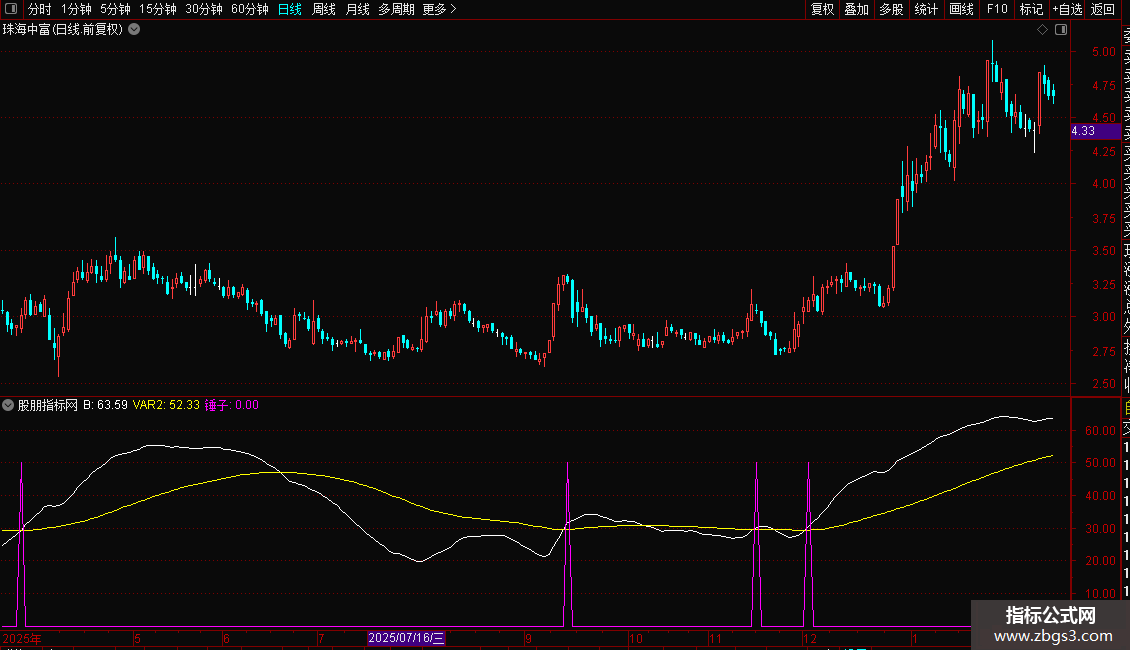Toggle the chart window layout icon at top-right

[1061, 30]
